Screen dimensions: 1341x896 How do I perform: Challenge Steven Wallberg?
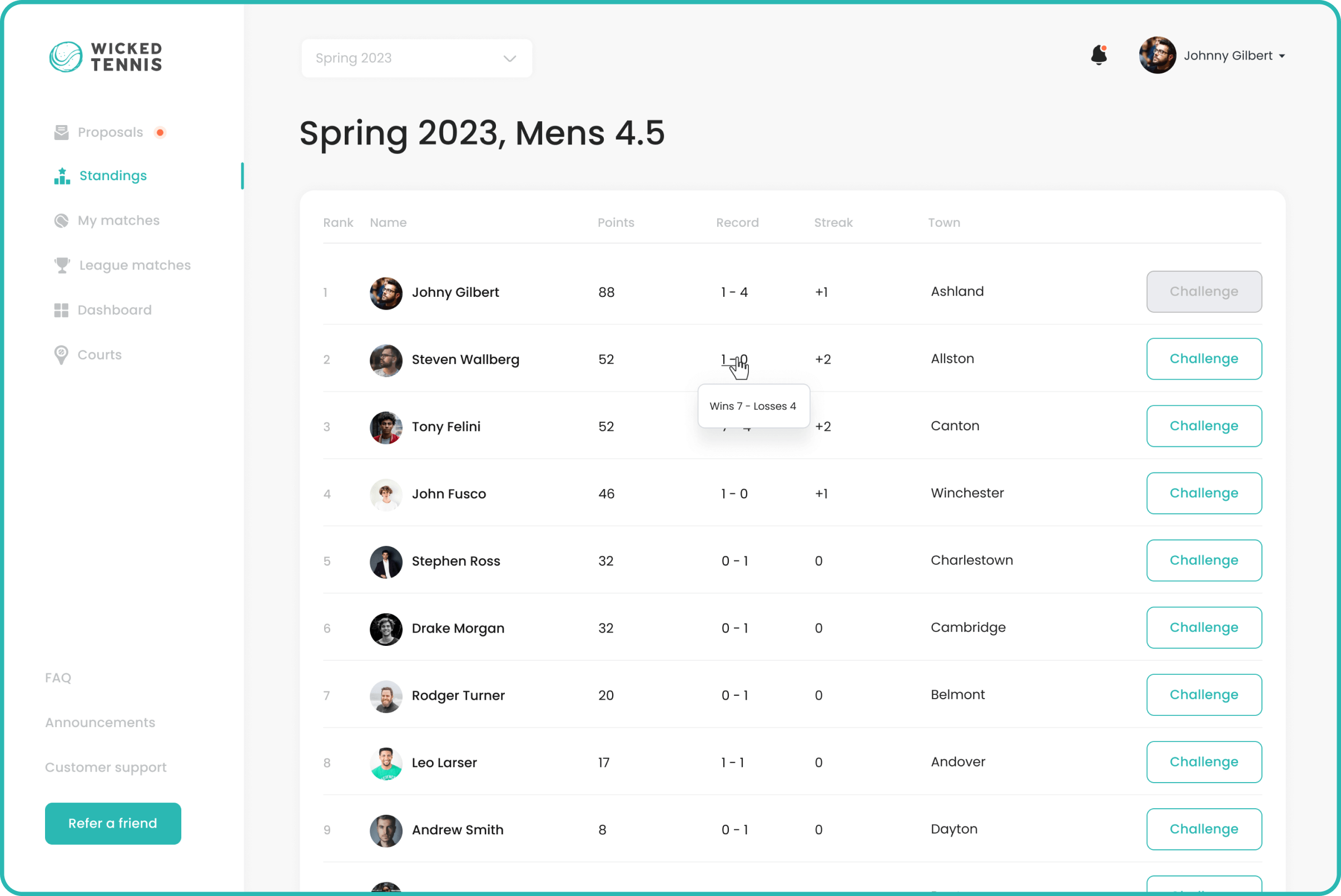coord(1203,359)
